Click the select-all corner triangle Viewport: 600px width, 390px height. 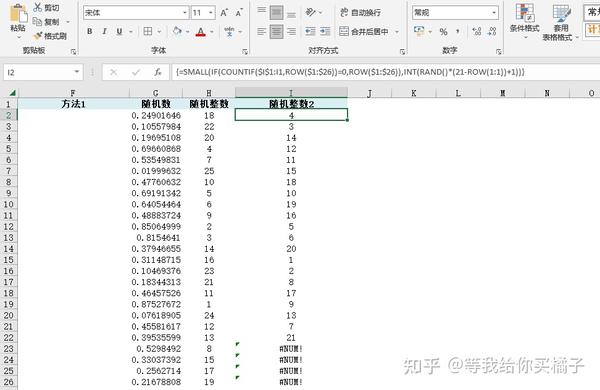12,93
